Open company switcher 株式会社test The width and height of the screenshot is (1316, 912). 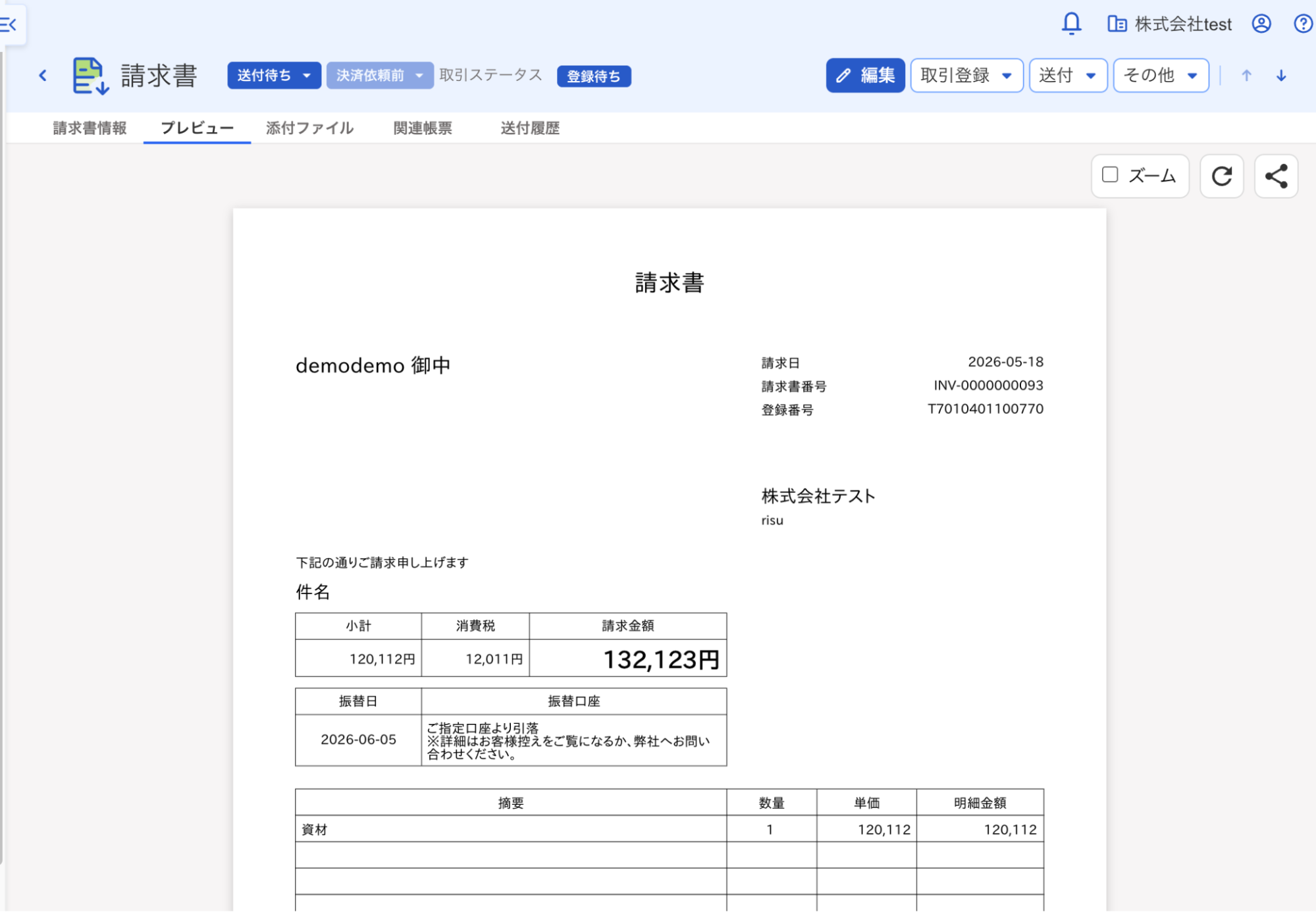tap(1170, 24)
